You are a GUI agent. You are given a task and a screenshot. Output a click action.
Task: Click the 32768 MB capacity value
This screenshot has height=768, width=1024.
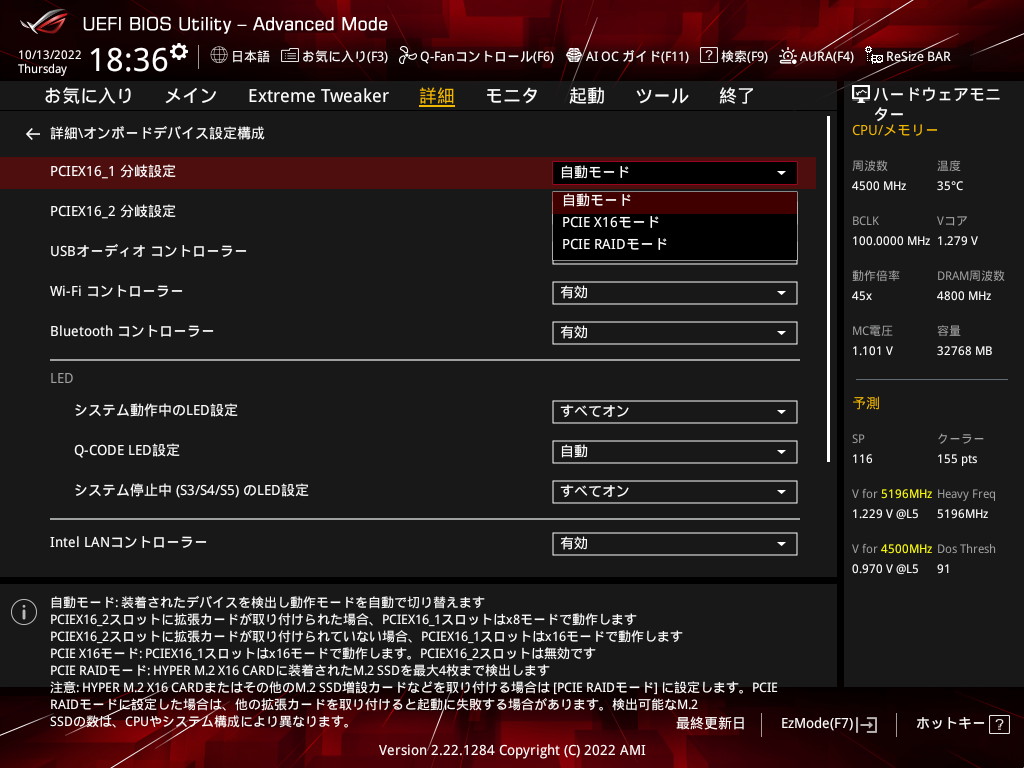pyautogui.click(x=965, y=351)
